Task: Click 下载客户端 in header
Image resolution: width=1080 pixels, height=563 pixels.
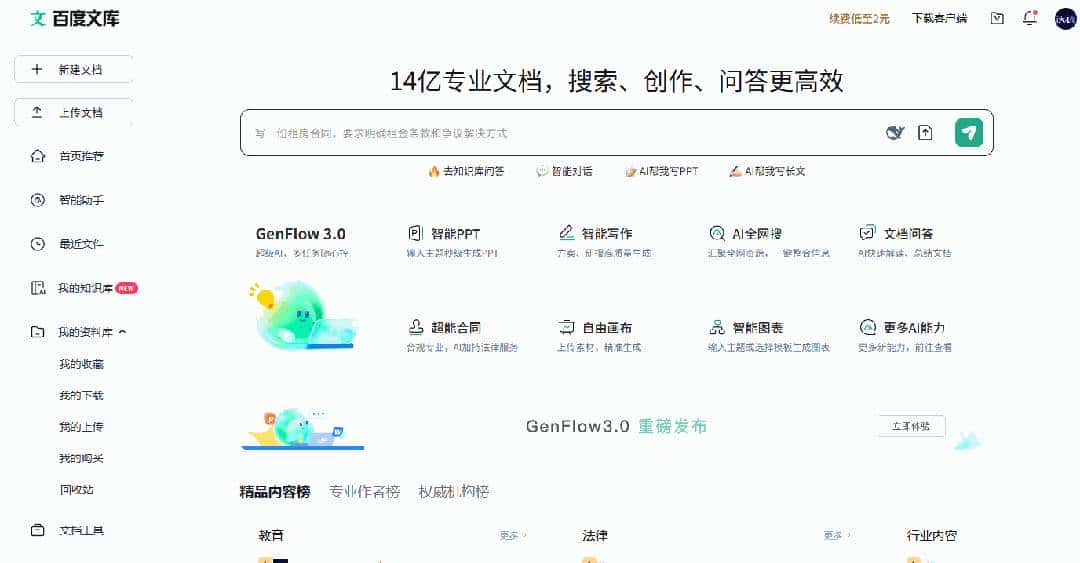Action: click(939, 19)
